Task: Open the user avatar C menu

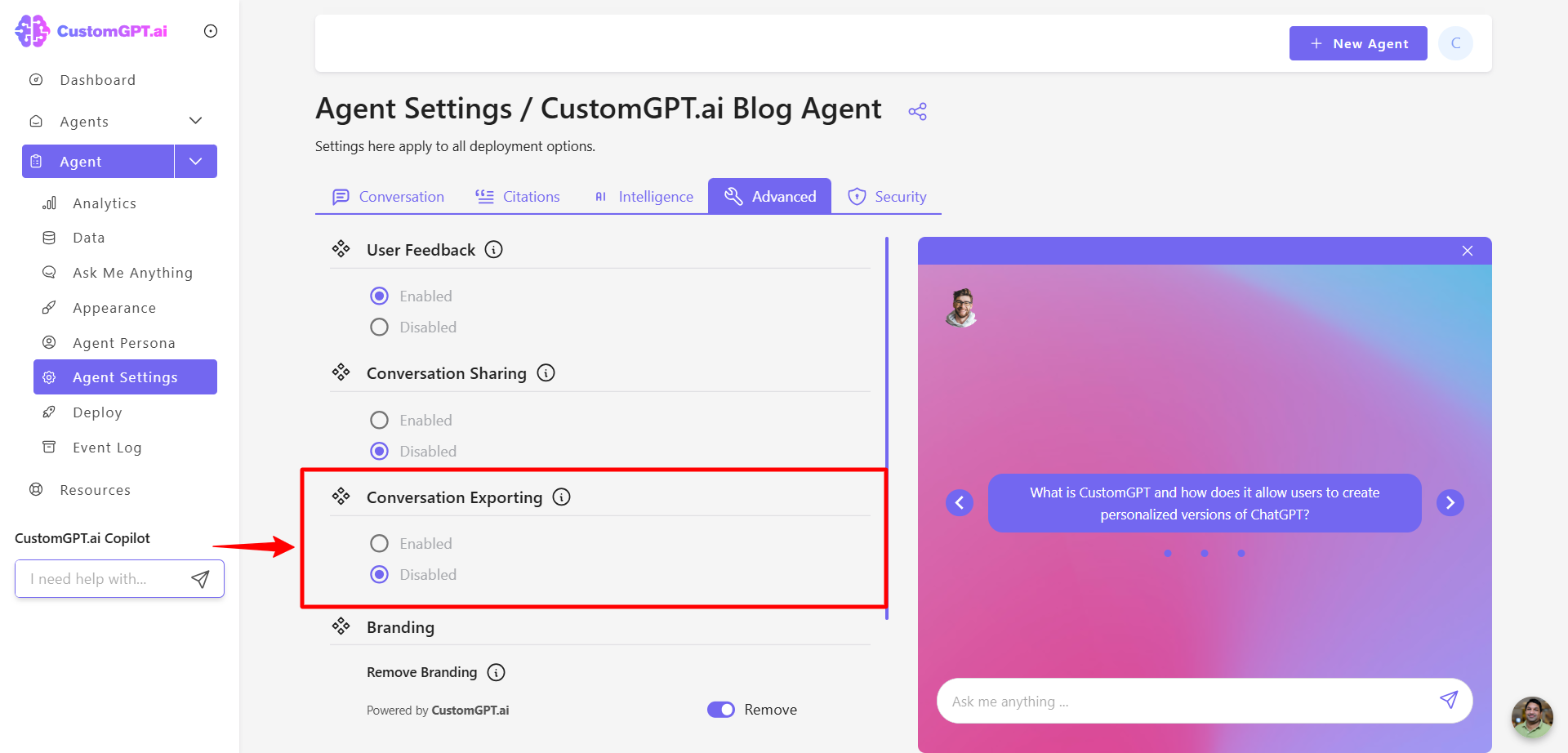Action: pyautogui.click(x=1455, y=43)
